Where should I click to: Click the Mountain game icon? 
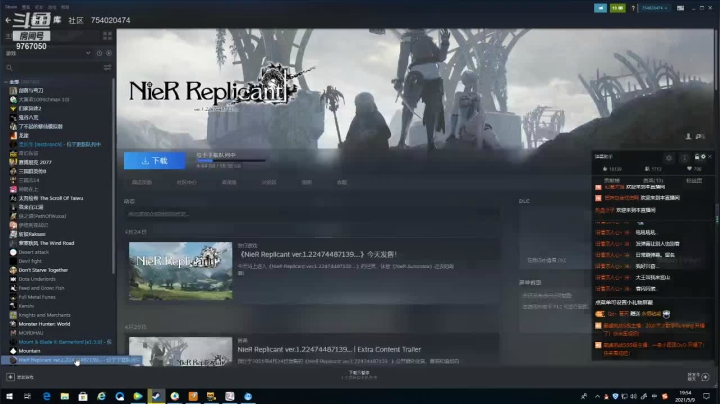coord(13,351)
